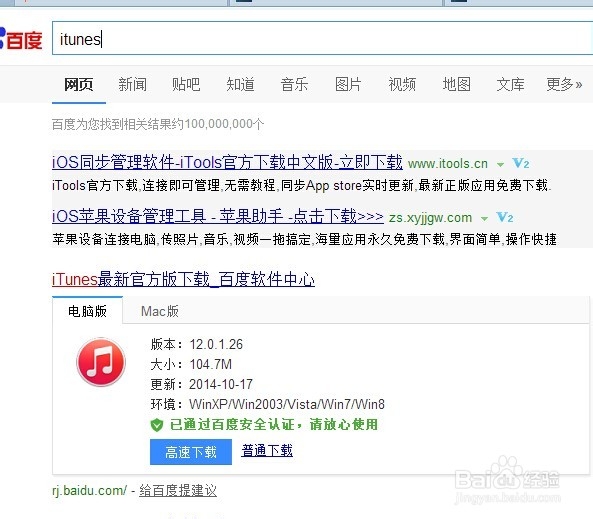
Task: Switch to the 视频 search category
Action: (402, 84)
